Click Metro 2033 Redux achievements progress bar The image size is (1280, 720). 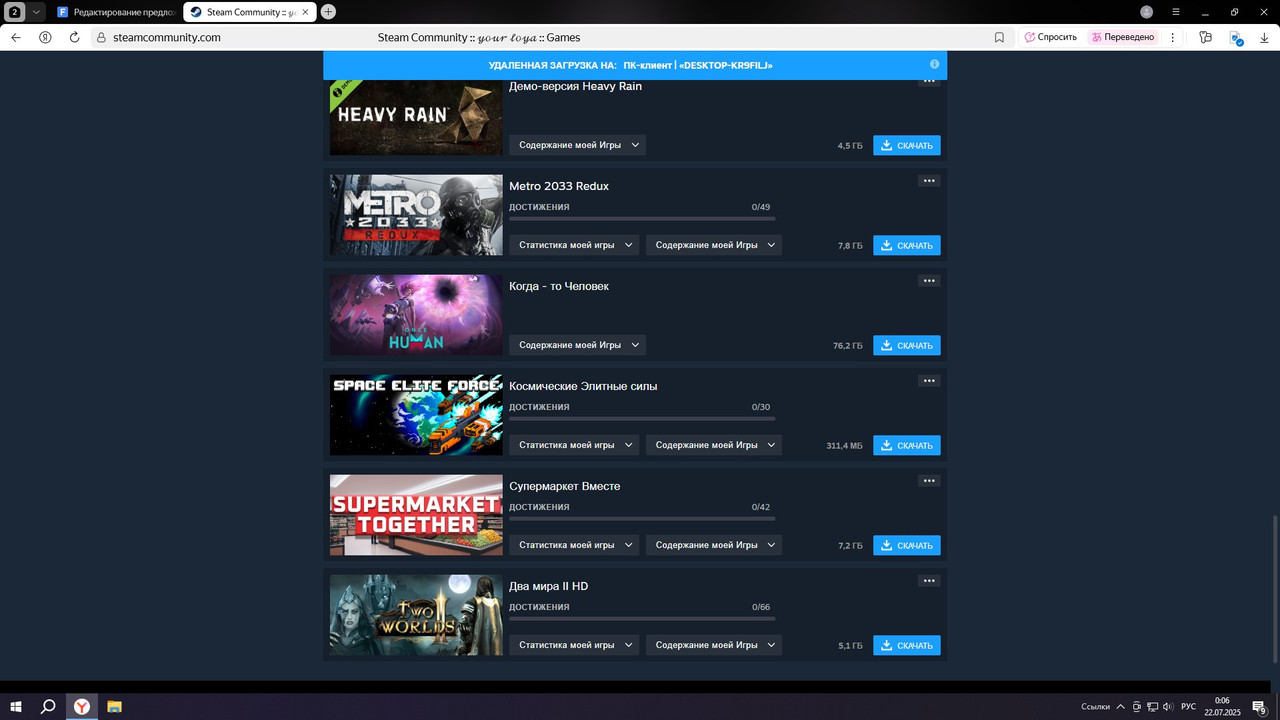click(642, 218)
